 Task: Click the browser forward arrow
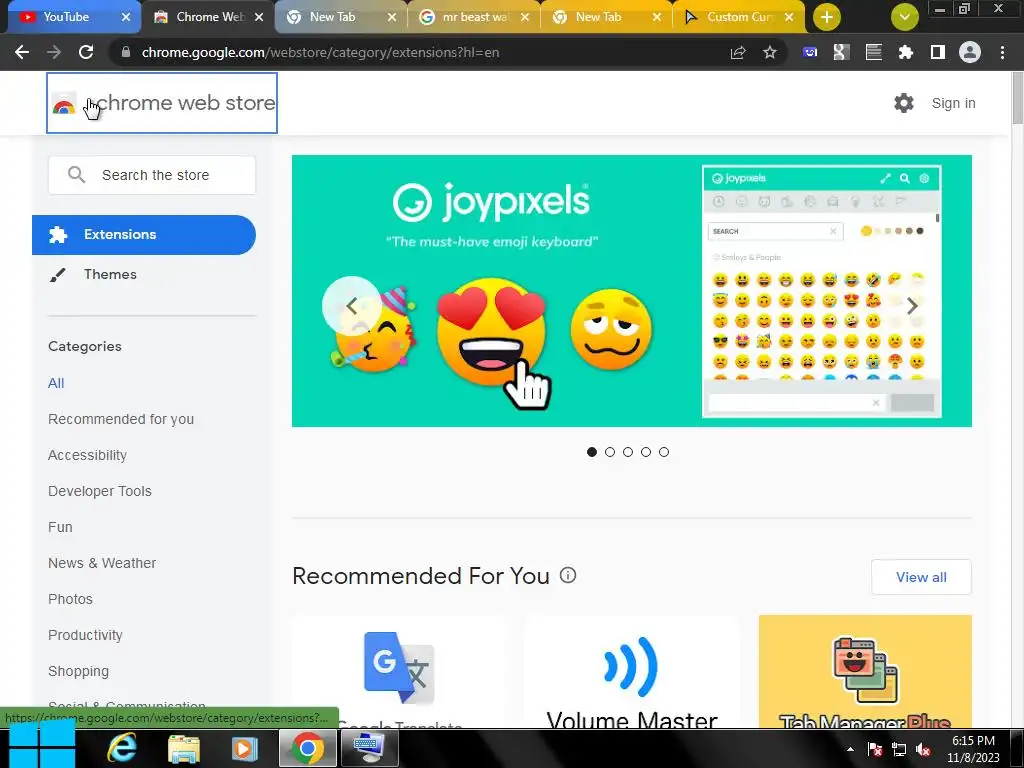coord(54,52)
